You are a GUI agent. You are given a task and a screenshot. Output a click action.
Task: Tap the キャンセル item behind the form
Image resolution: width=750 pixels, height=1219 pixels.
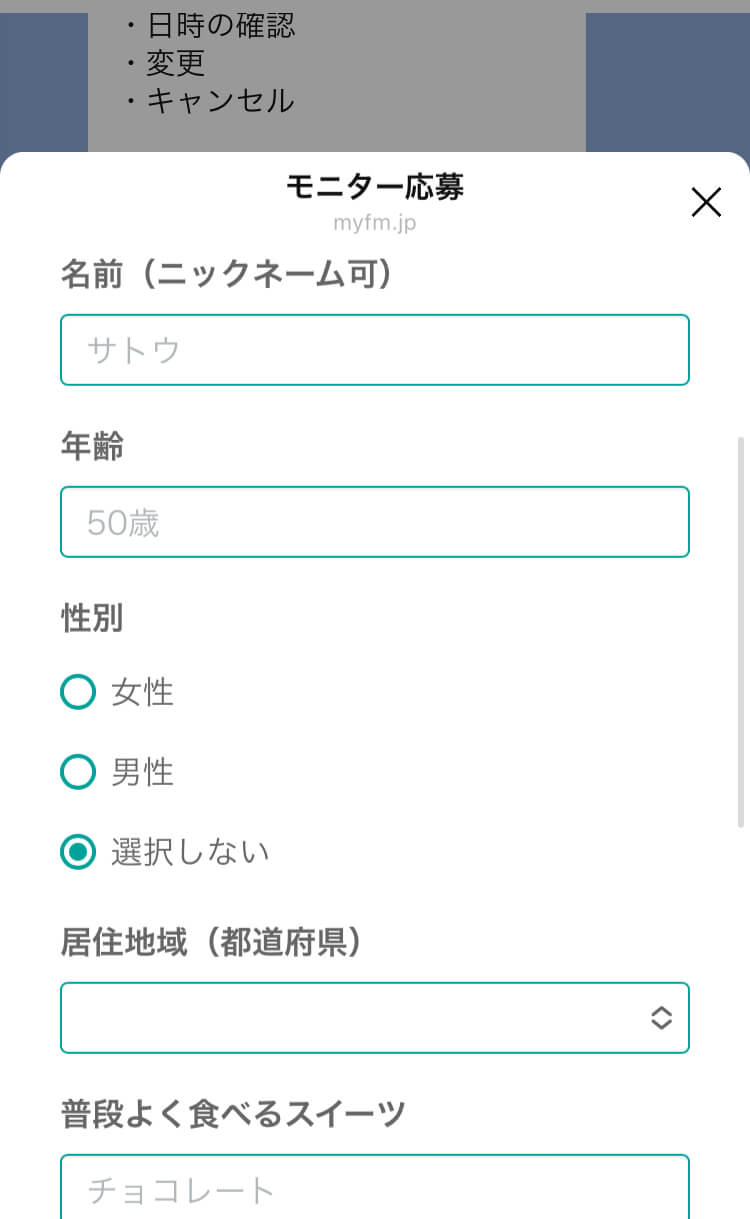click(x=220, y=100)
